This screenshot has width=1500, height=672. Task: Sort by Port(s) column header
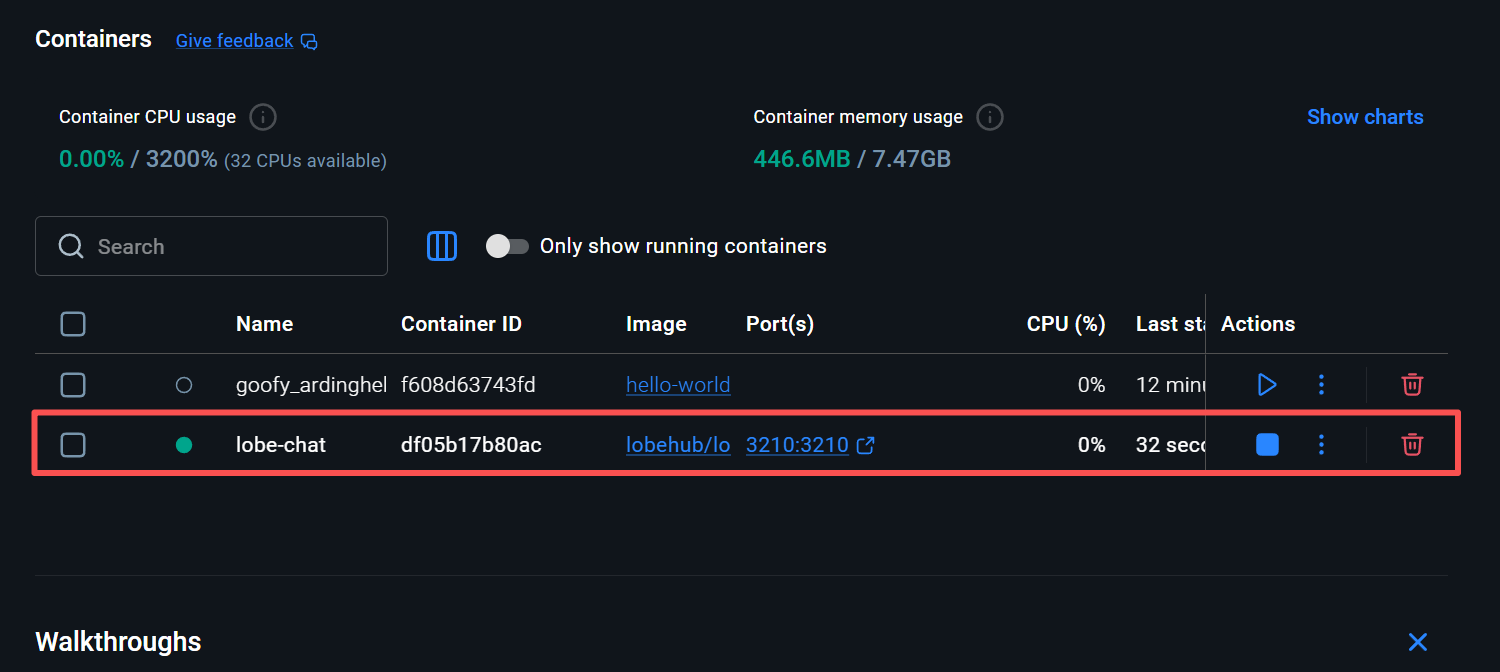780,324
